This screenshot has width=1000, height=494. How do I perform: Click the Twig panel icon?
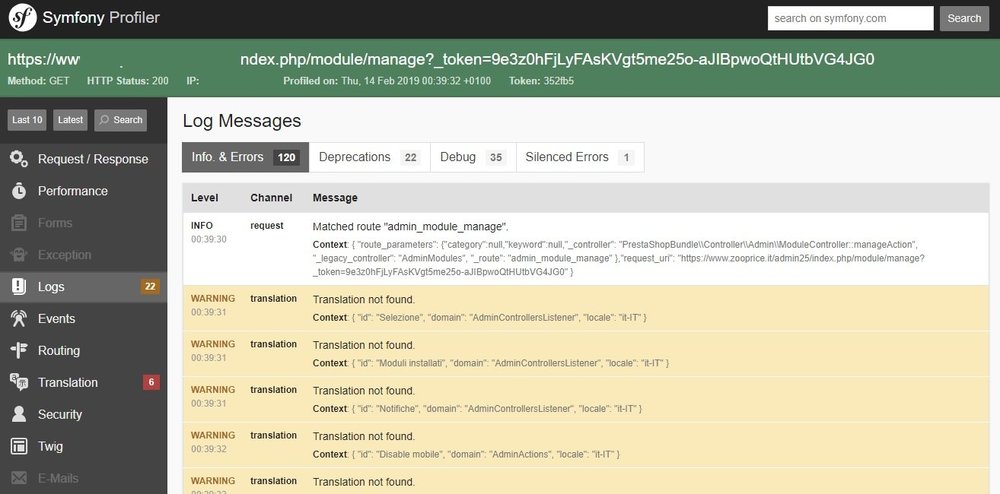[x=18, y=446]
